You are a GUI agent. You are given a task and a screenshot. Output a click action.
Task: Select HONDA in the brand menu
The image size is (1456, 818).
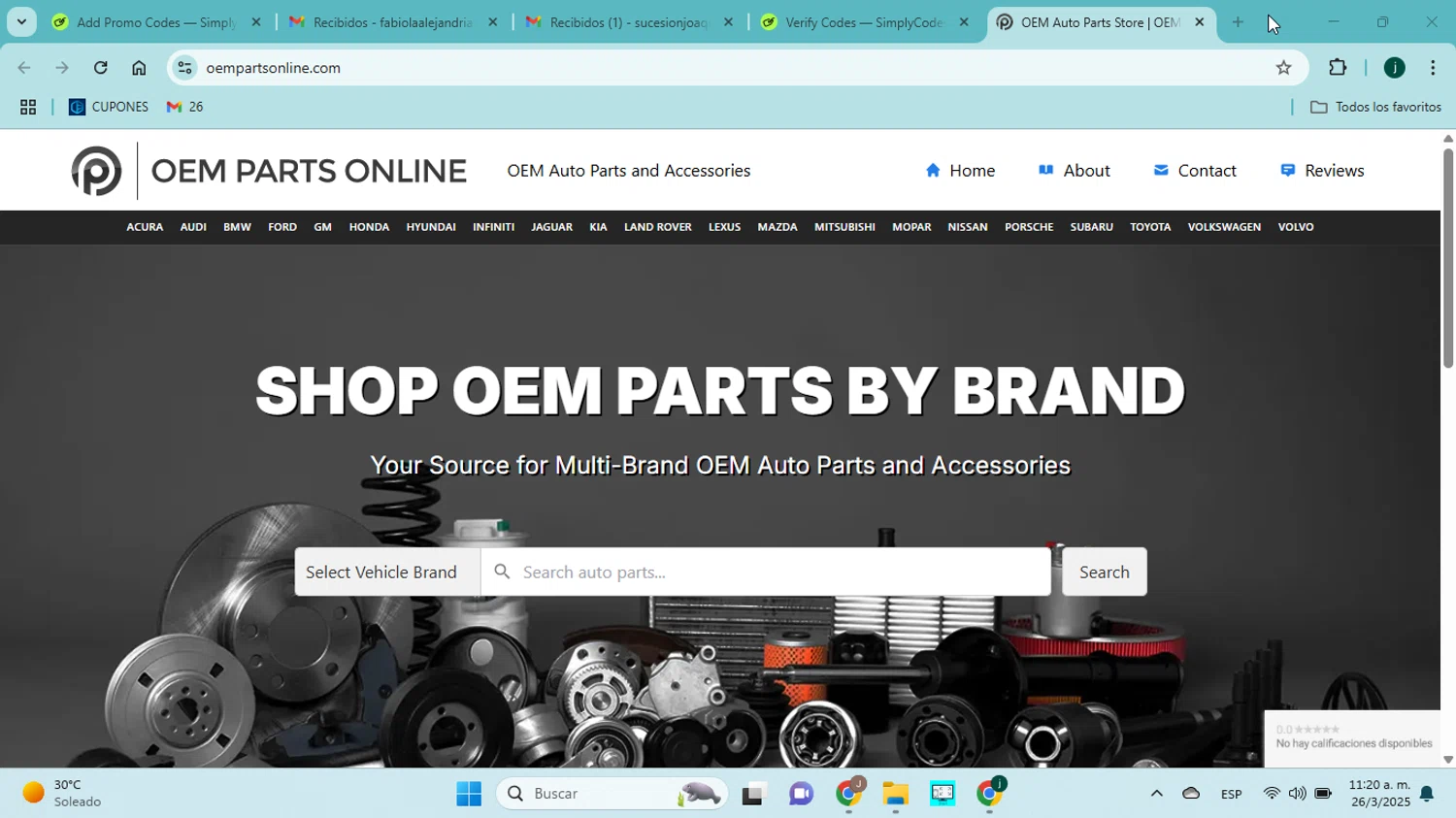(x=369, y=227)
